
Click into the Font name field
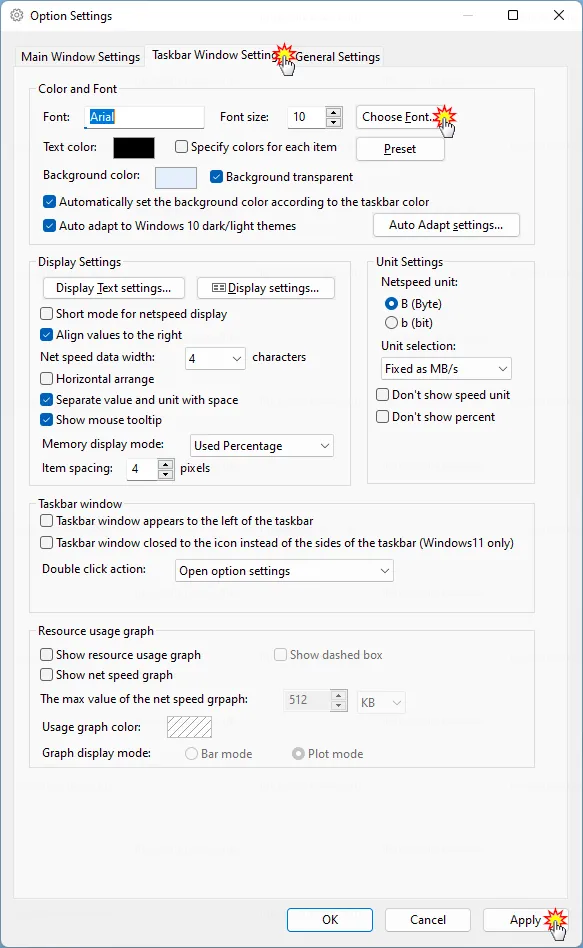click(144, 117)
